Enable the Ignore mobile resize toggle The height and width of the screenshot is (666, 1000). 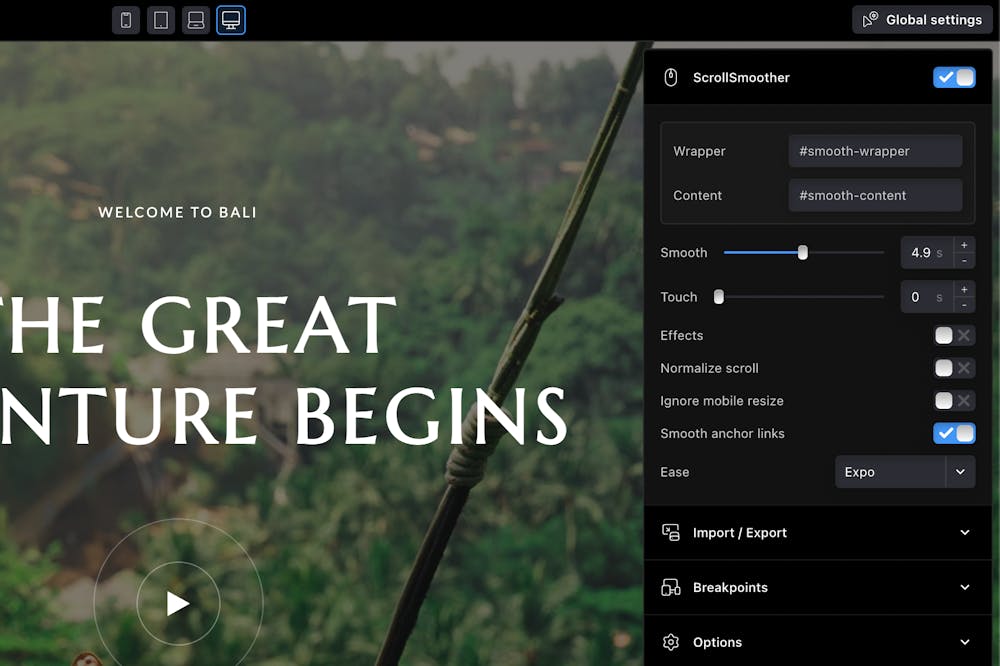[x=954, y=401]
